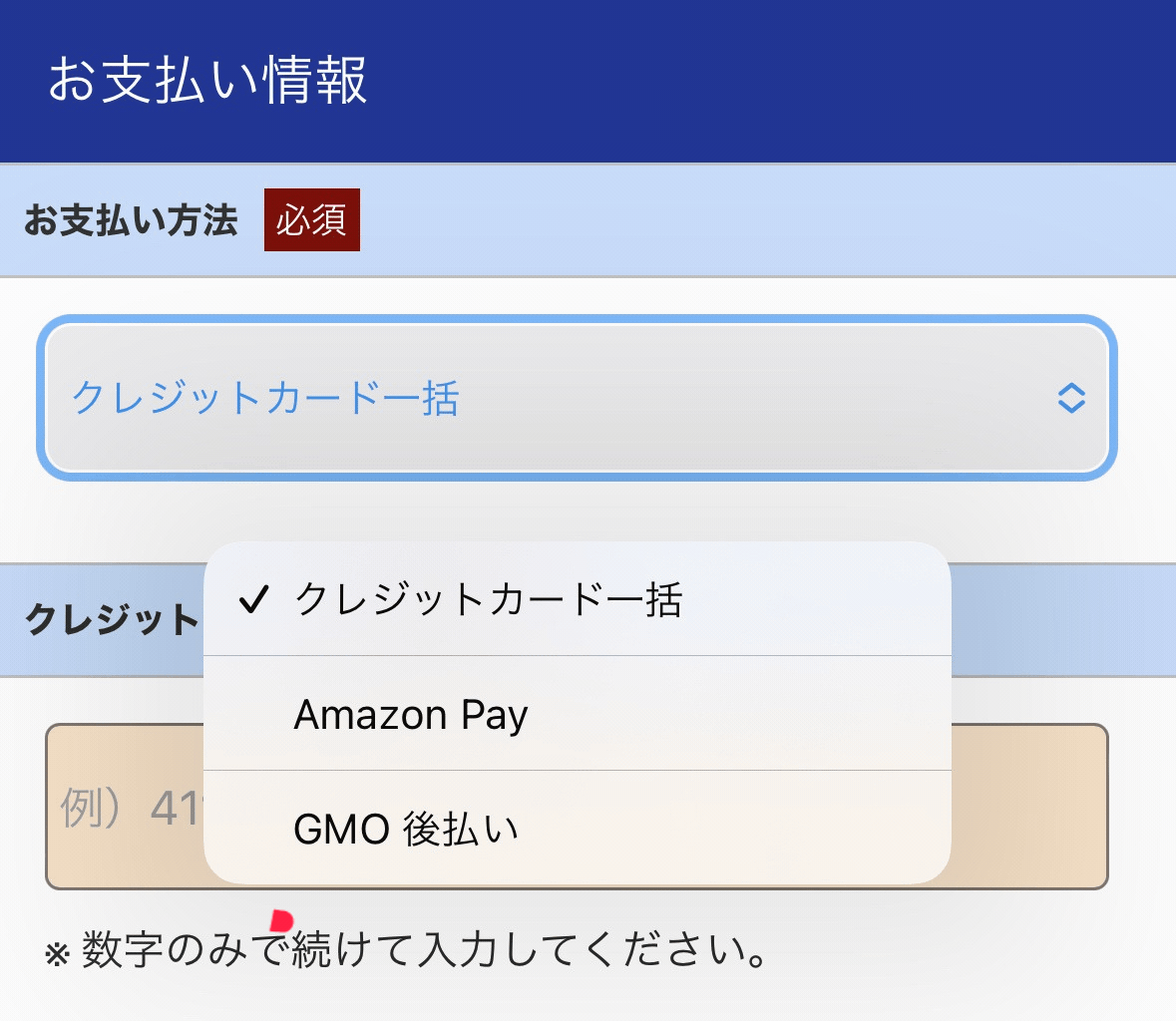
Task: Click the お支払い方法 field label
Action: pyautogui.click(x=131, y=219)
